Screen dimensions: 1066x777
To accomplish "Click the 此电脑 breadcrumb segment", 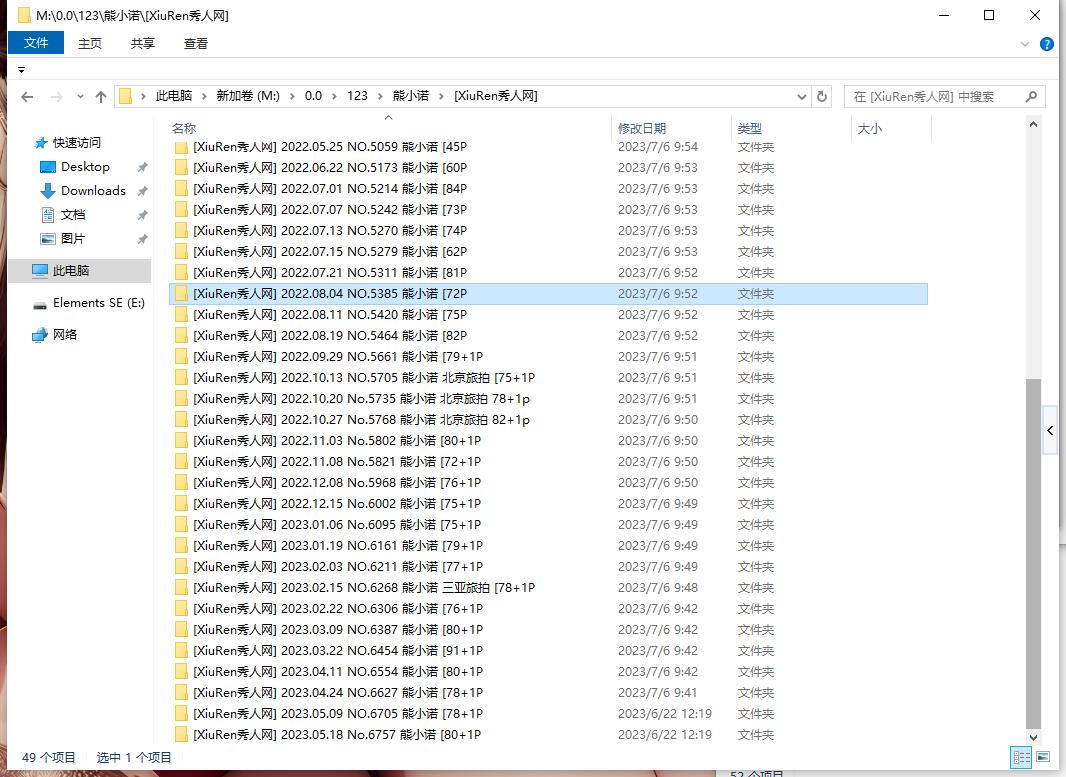I will [174, 96].
